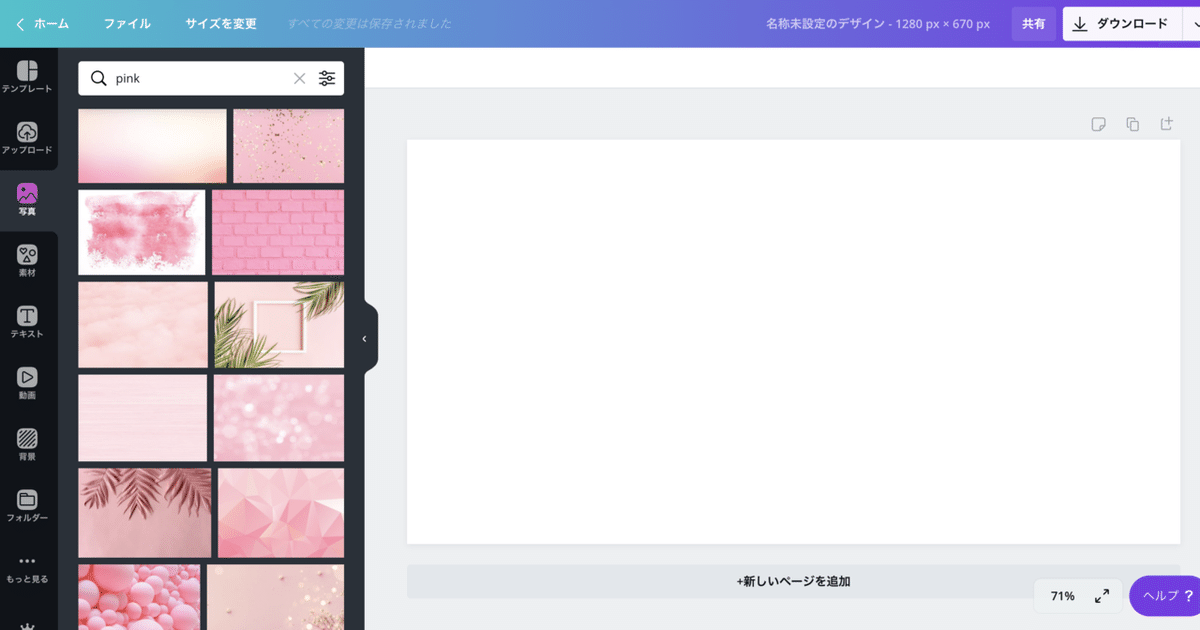Click the 共有 (Share) button
This screenshot has height=630, width=1200.
coord(1034,23)
